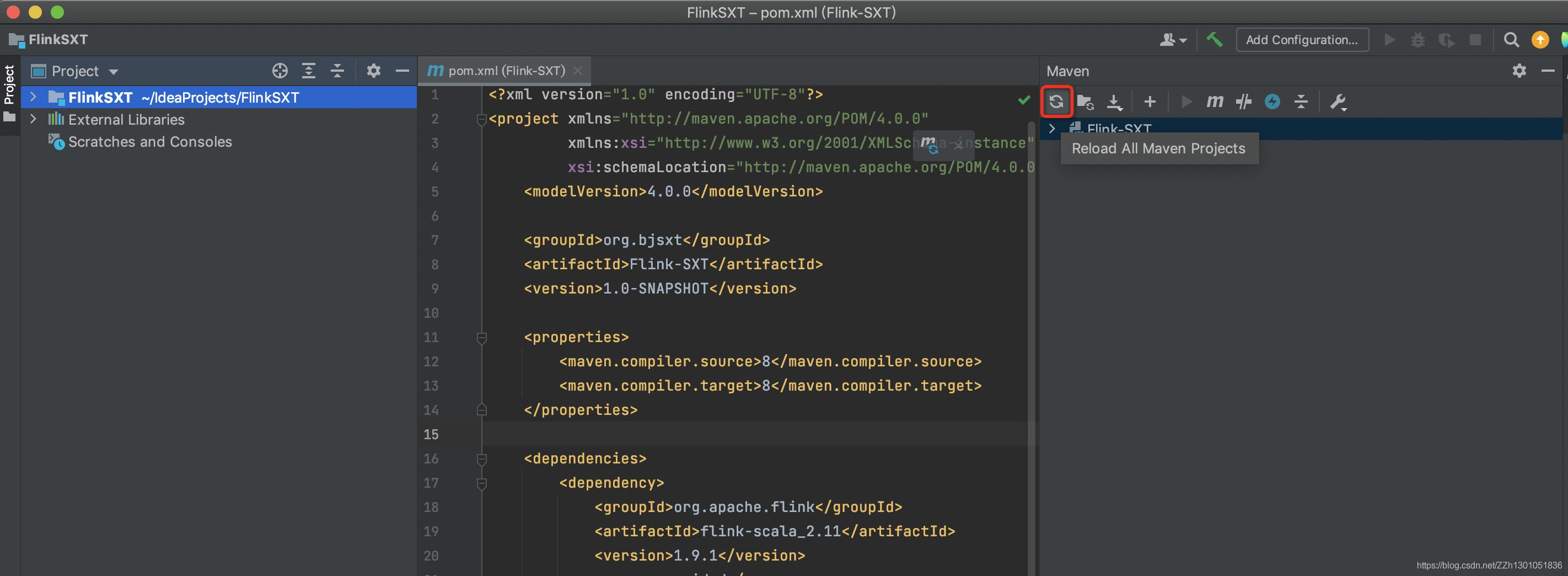Expand FlinkSXT root folder
Viewport: 1568px width, 576px height.
pos(34,97)
